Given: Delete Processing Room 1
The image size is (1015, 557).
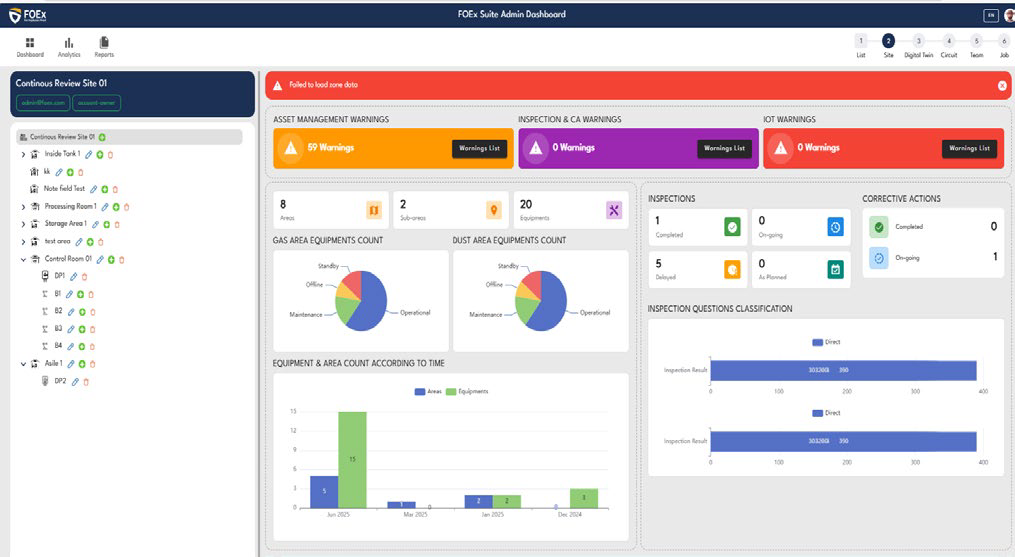Looking at the screenshot, I should click(126, 207).
